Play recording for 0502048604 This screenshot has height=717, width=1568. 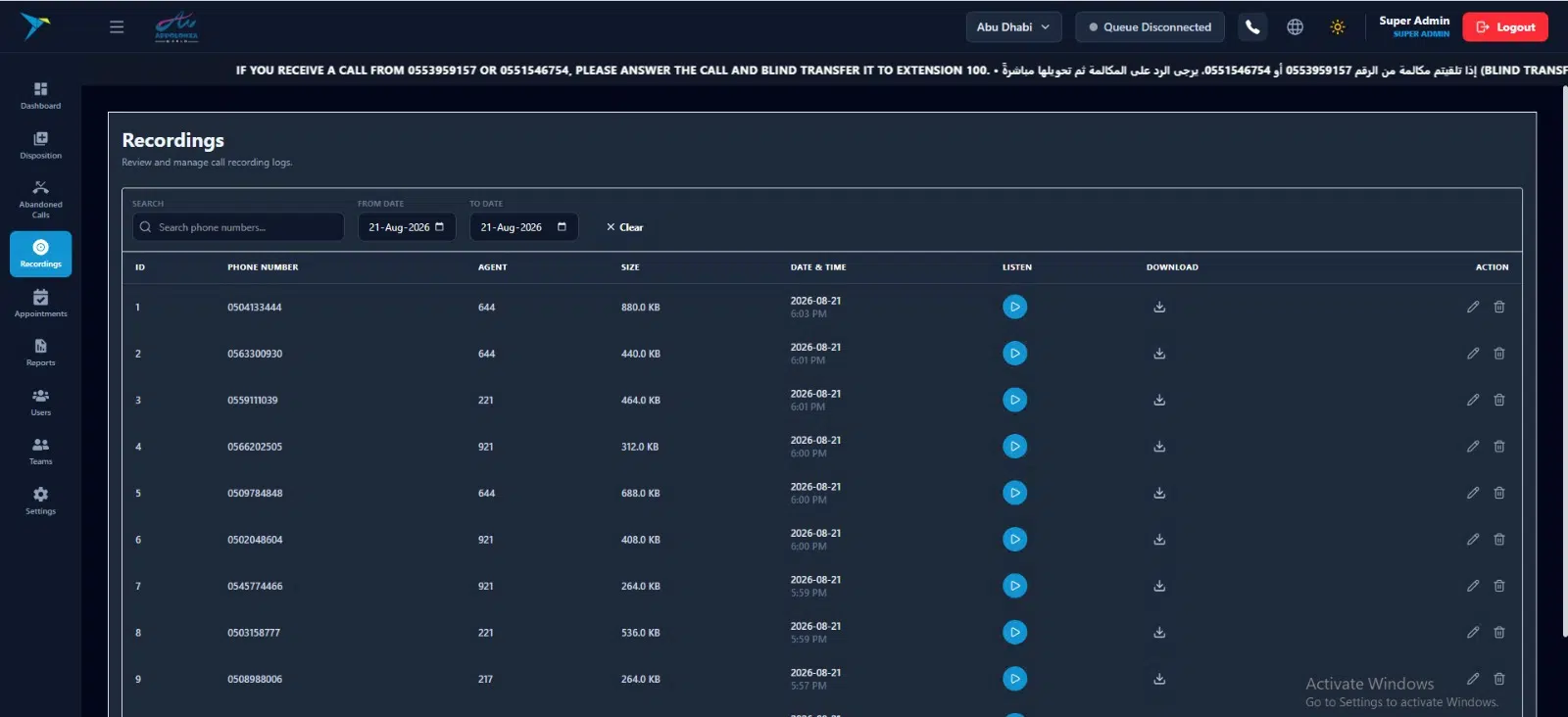coord(1014,539)
